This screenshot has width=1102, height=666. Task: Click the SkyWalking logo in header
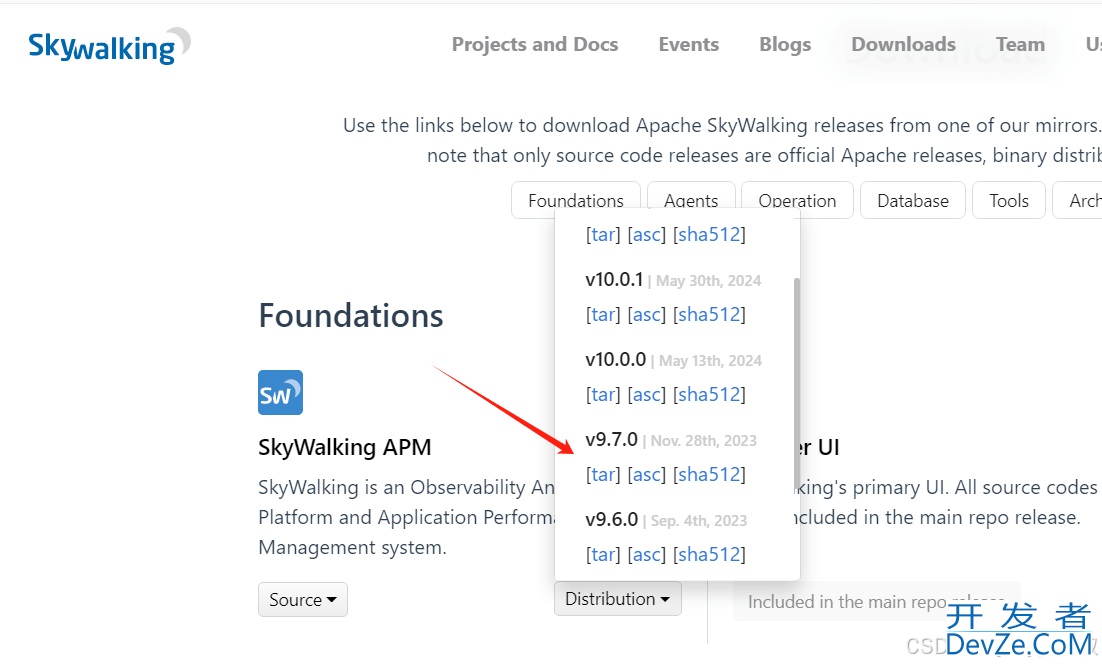coord(109,46)
